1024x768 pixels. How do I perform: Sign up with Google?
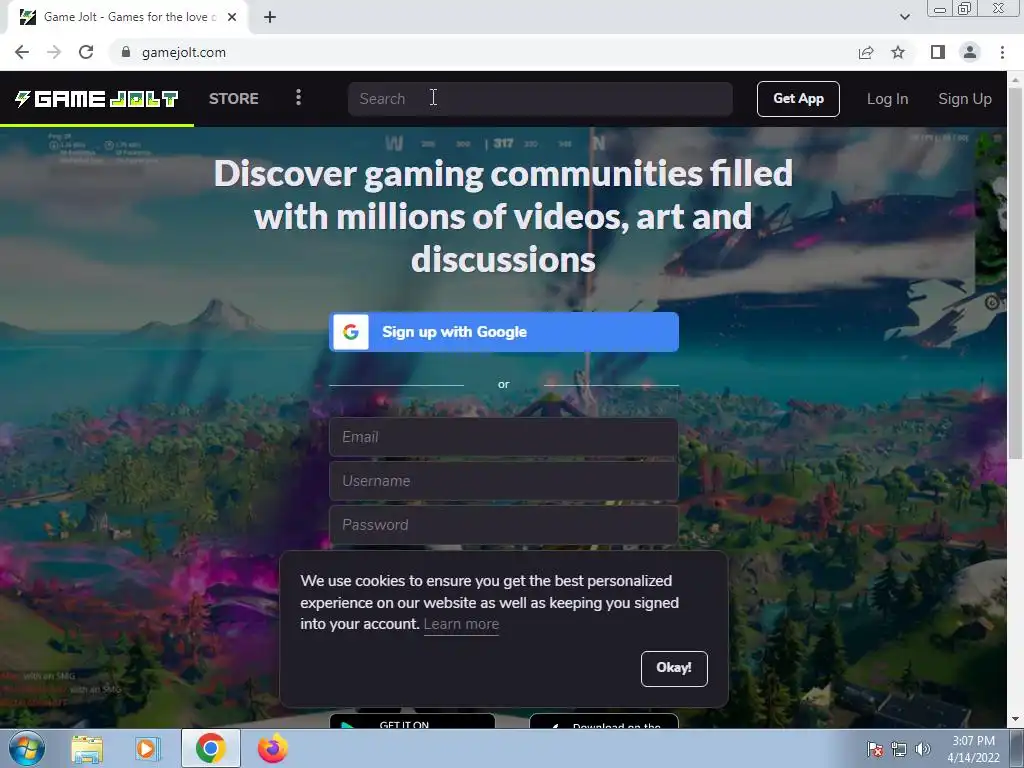coord(504,332)
